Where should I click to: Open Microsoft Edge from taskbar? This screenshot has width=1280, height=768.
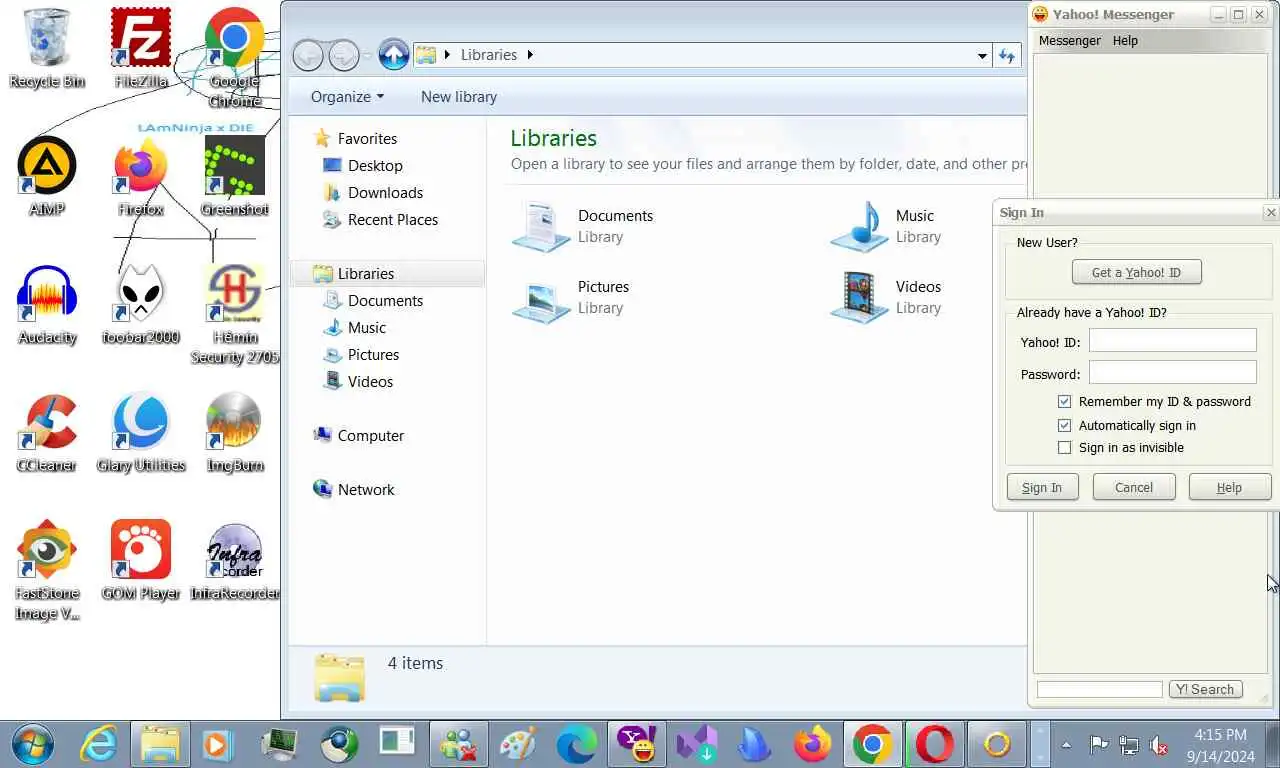pos(576,744)
